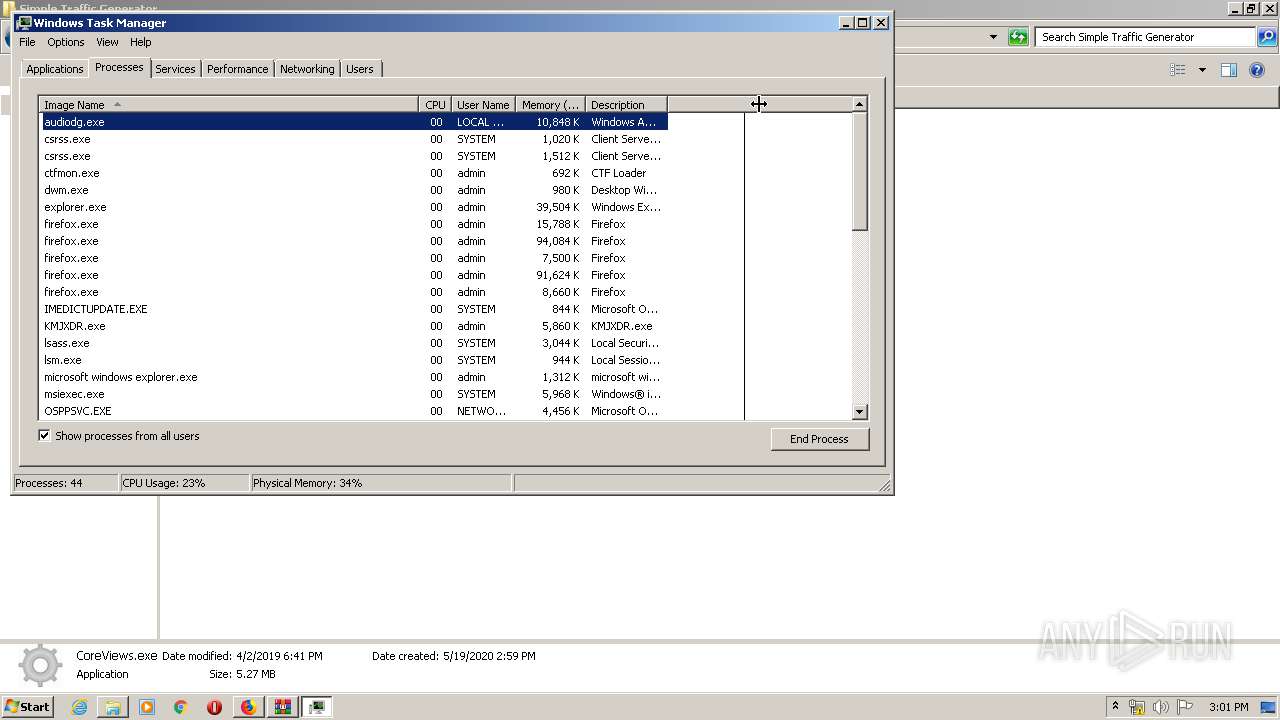This screenshot has height=720, width=1280.
Task: Restore the Simple Traffic Generator explorer window
Action: [1251, 9]
